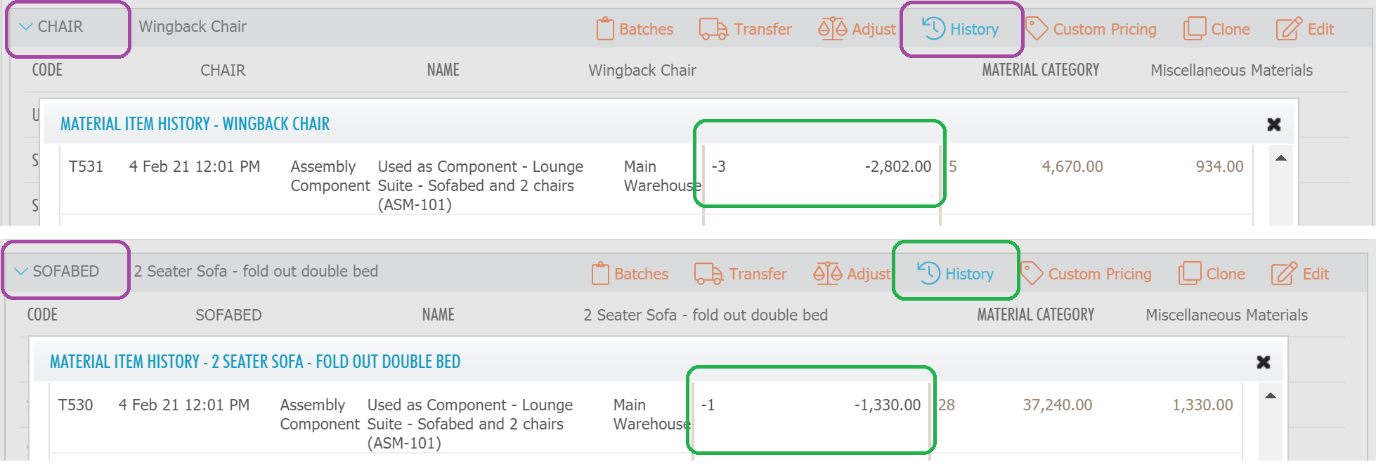This screenshot has height=474, width=1376.
Task: Click Adjust scales icon for CHAIR item
Action: click(x=832, y=29)
